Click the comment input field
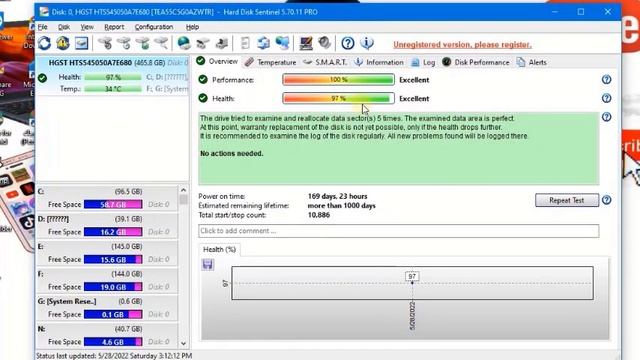Image resolution: width=640 pixels, height=360 pixels. coord(398,231)
